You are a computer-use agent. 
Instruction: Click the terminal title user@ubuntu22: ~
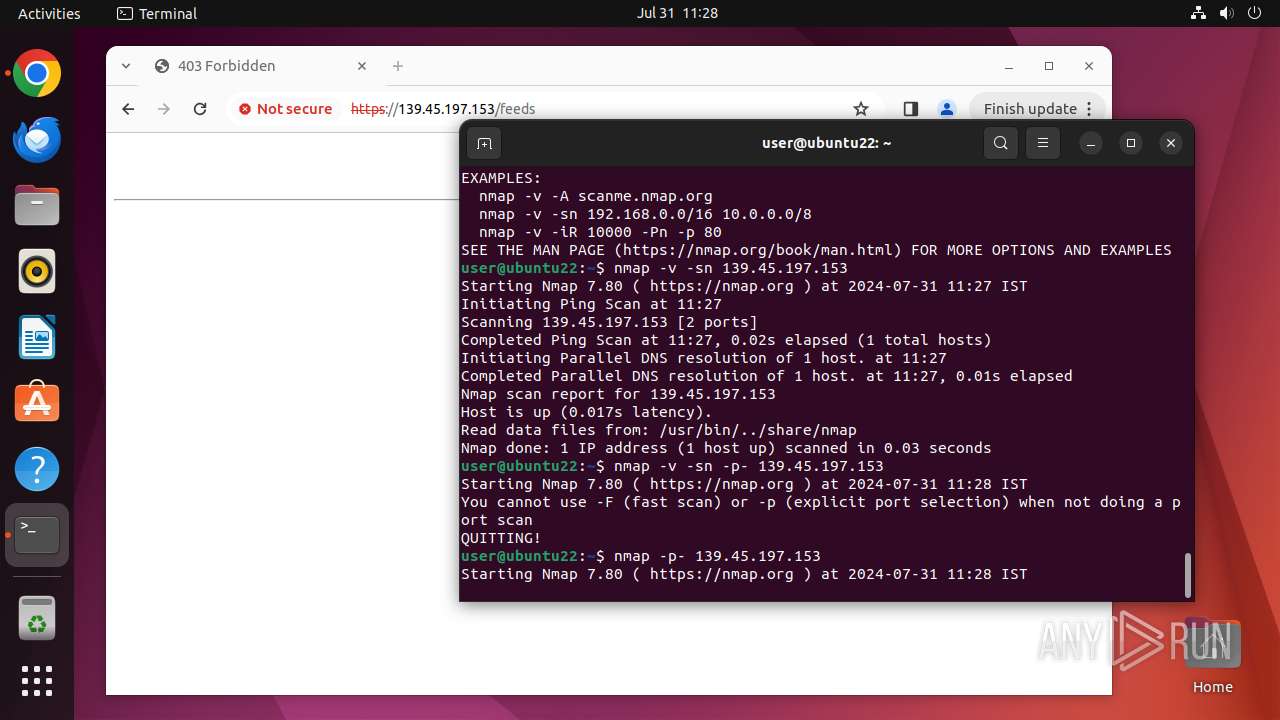pyautogui.click(x=826, y=143)
